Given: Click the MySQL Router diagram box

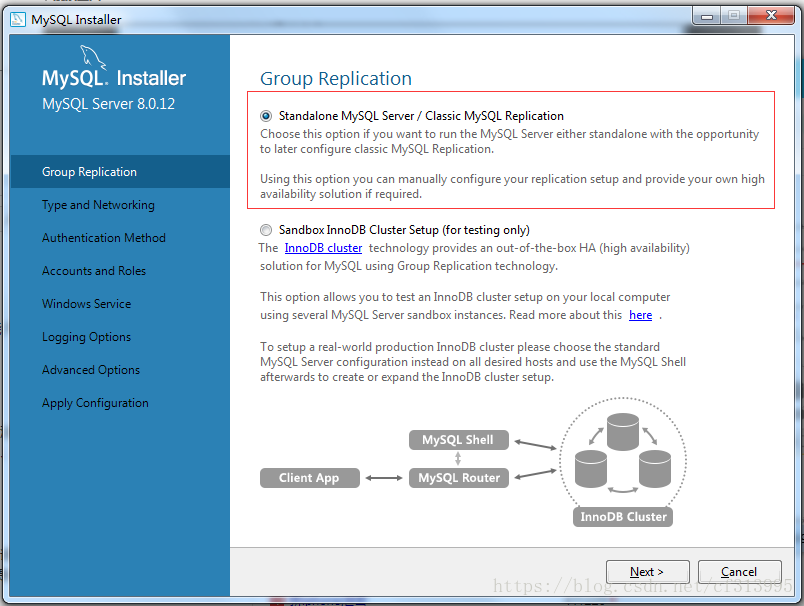Looking at the screenshot, I should click(x=458, y=478).
